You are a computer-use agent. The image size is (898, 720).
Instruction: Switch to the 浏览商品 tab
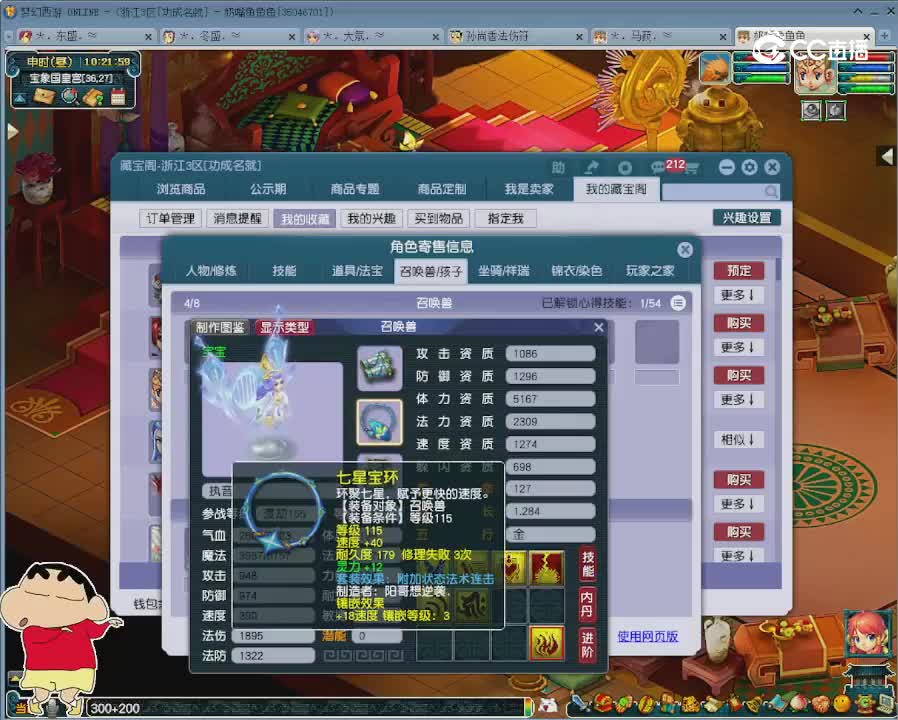click(x=181, y=190)
